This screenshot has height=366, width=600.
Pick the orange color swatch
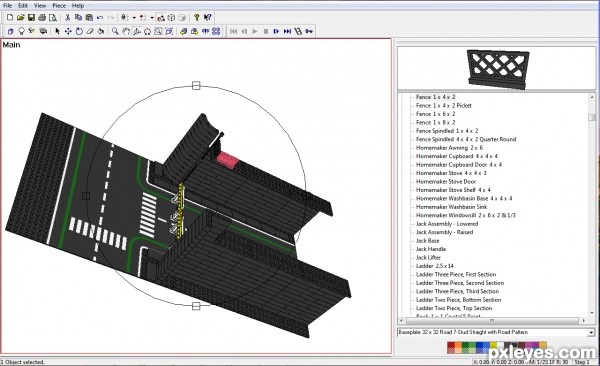pos(458,346)
